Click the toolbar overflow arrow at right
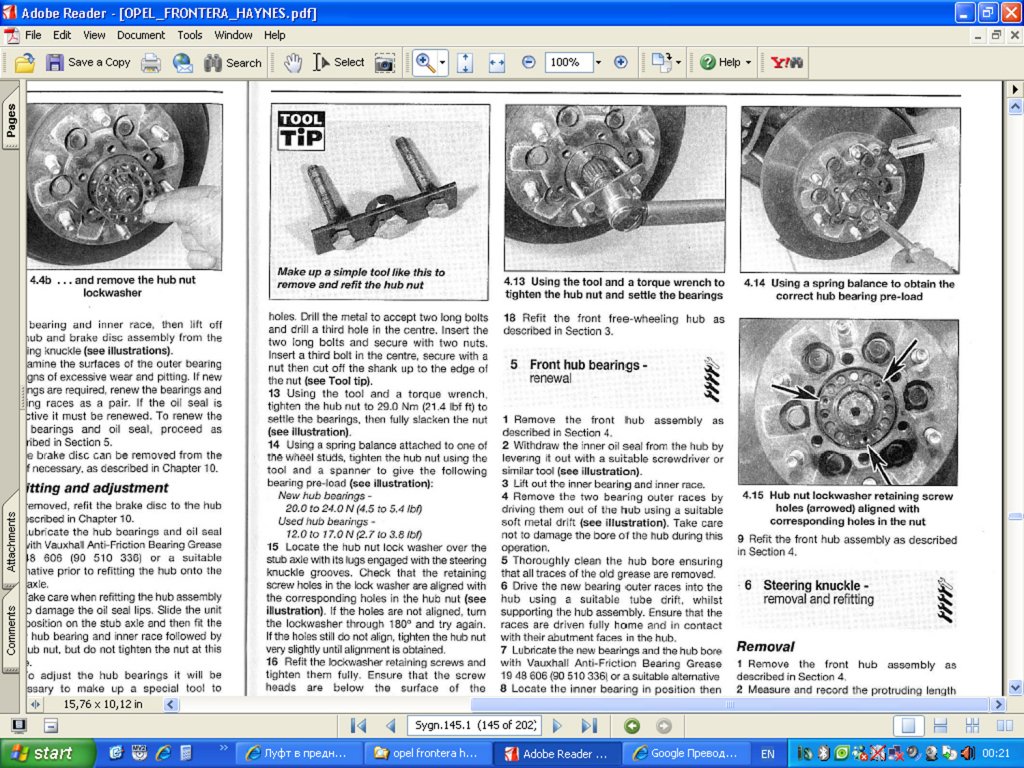 point(1015,89)
